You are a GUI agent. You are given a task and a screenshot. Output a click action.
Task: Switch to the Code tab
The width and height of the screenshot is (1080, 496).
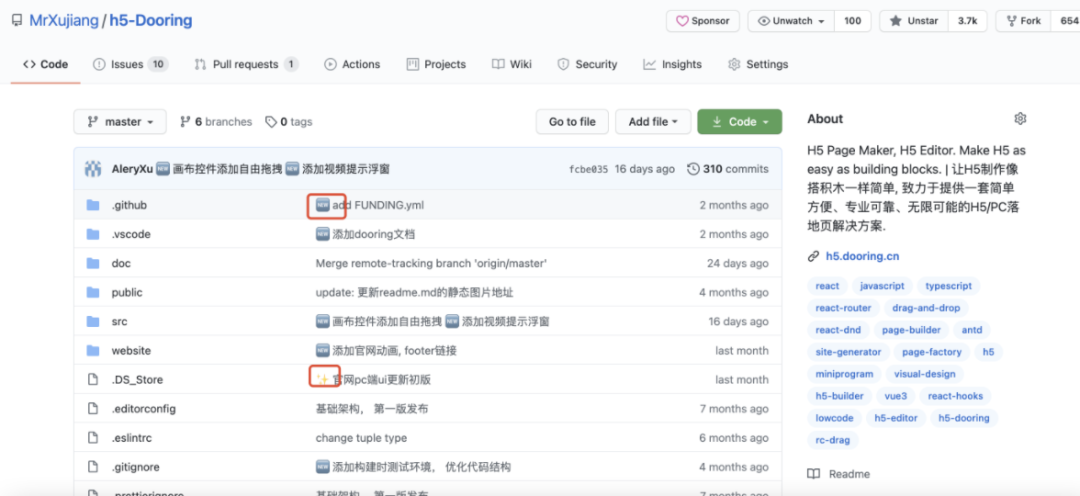coord(45,64)
